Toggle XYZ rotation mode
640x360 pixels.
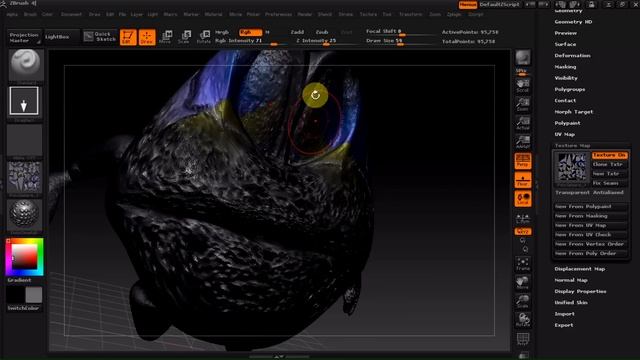[522, 231]
